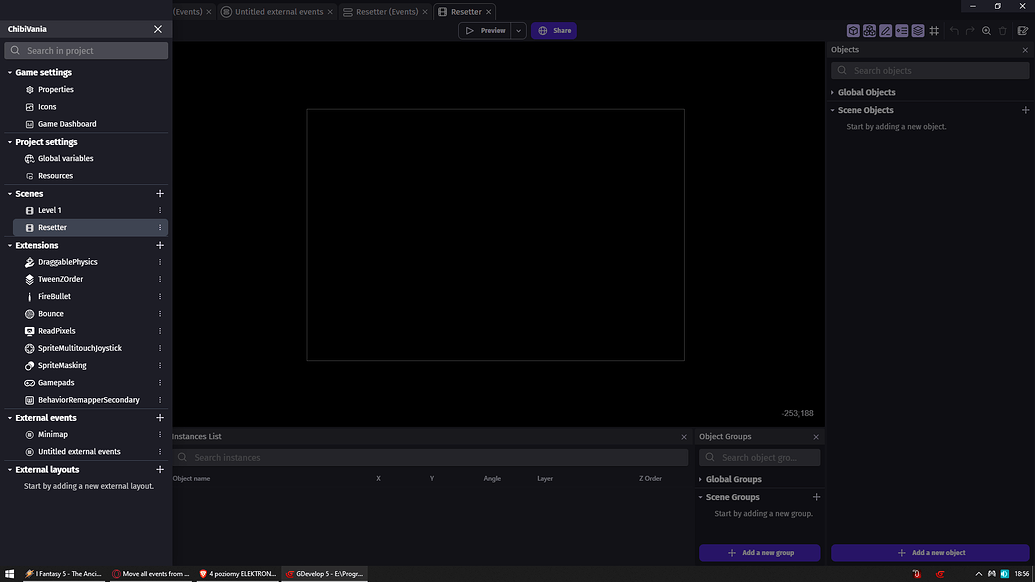Add a new external layout plus icon
This screenshot has height=582, width=1035.
pyautogui.click(x=160, y=470)
